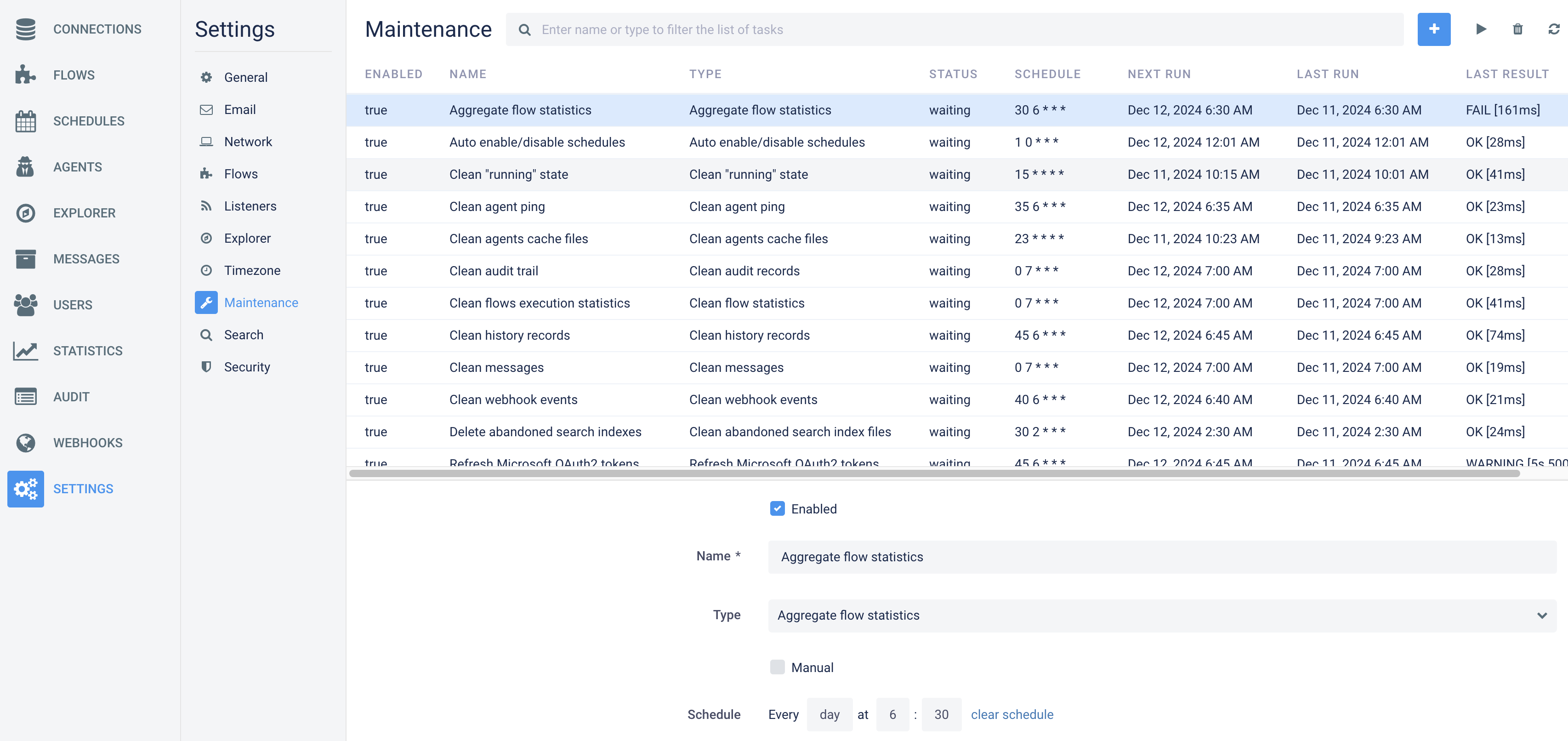Screen dimensions: 1568x741
Task: Select the 'Clean messages' row
Action: pyautogui.click(x=957, y=368)
